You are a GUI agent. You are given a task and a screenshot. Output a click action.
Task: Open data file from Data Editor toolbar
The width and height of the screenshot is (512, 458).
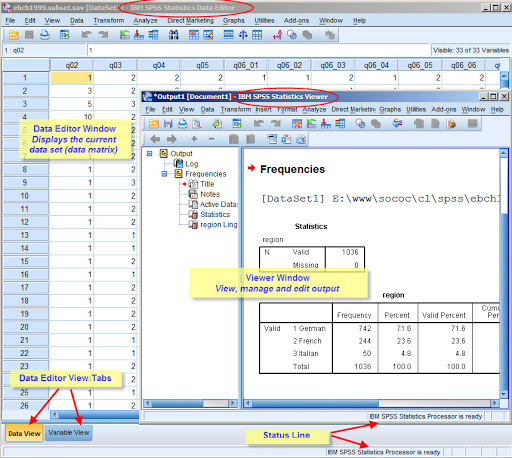pyautogui.click(x=13, y=35)
